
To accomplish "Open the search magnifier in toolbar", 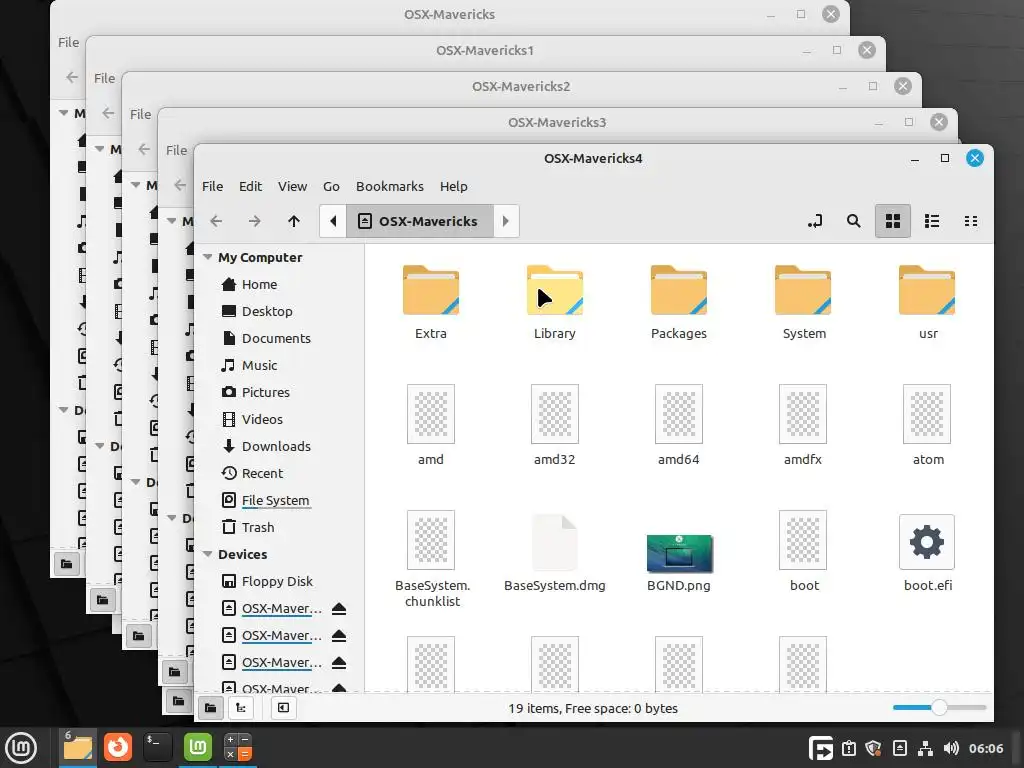I will point(853,221).
